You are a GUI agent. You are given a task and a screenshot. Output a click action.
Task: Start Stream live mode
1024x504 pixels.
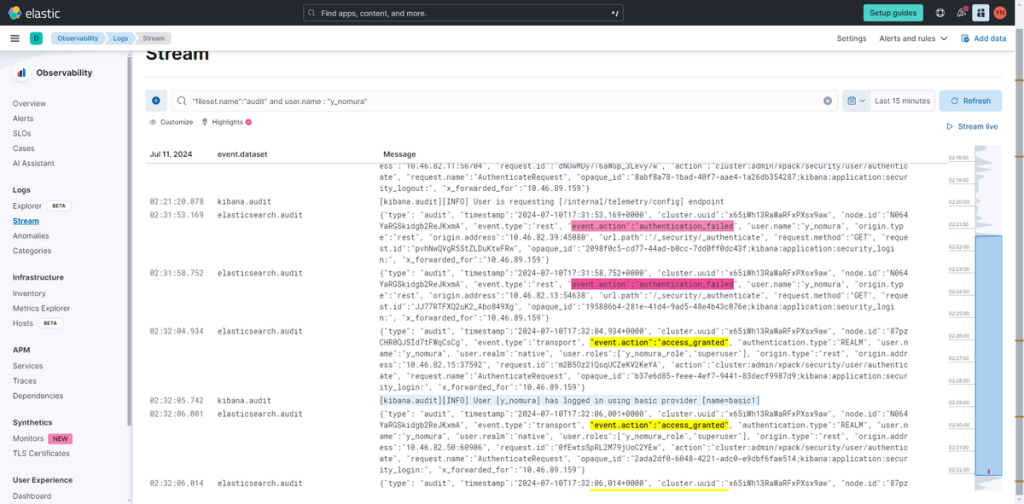[x=972, y=127]
